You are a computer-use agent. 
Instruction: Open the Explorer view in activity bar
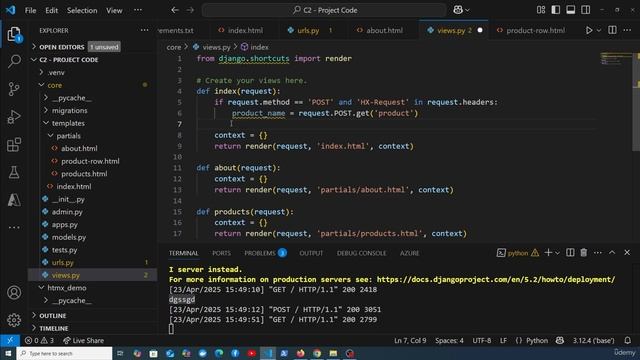[14, 34]
